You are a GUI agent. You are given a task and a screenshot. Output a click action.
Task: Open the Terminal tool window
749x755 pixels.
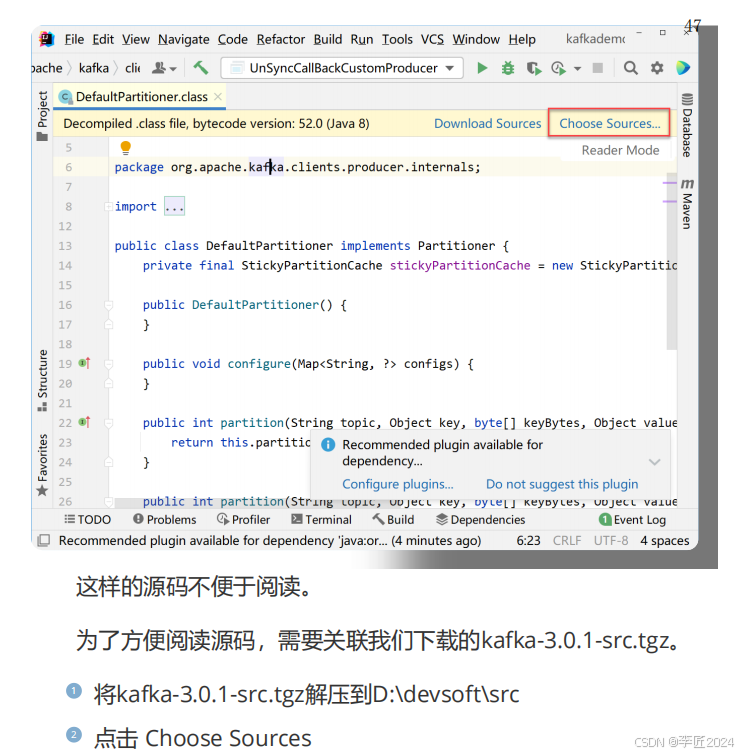[321, 520]
